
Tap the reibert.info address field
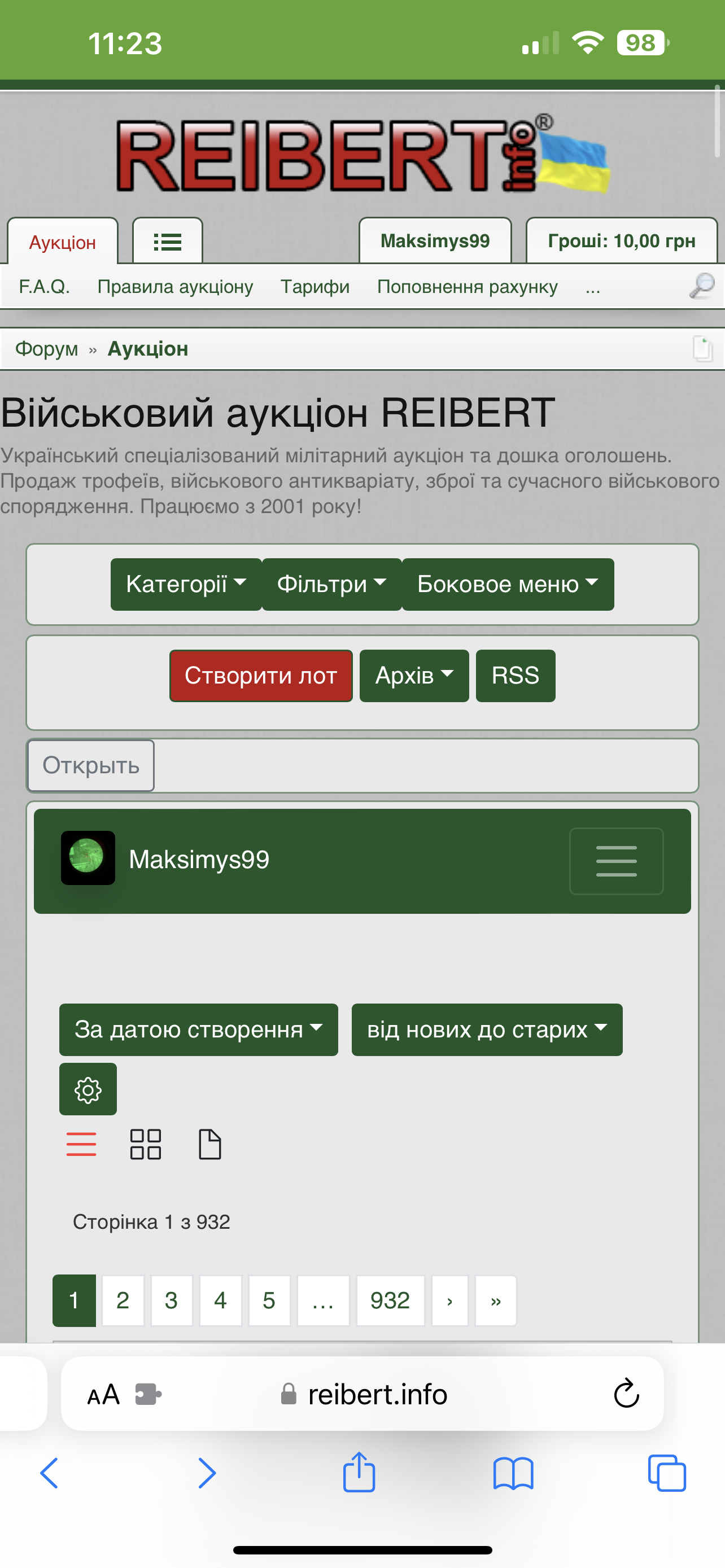click(x=377, y=1394)
